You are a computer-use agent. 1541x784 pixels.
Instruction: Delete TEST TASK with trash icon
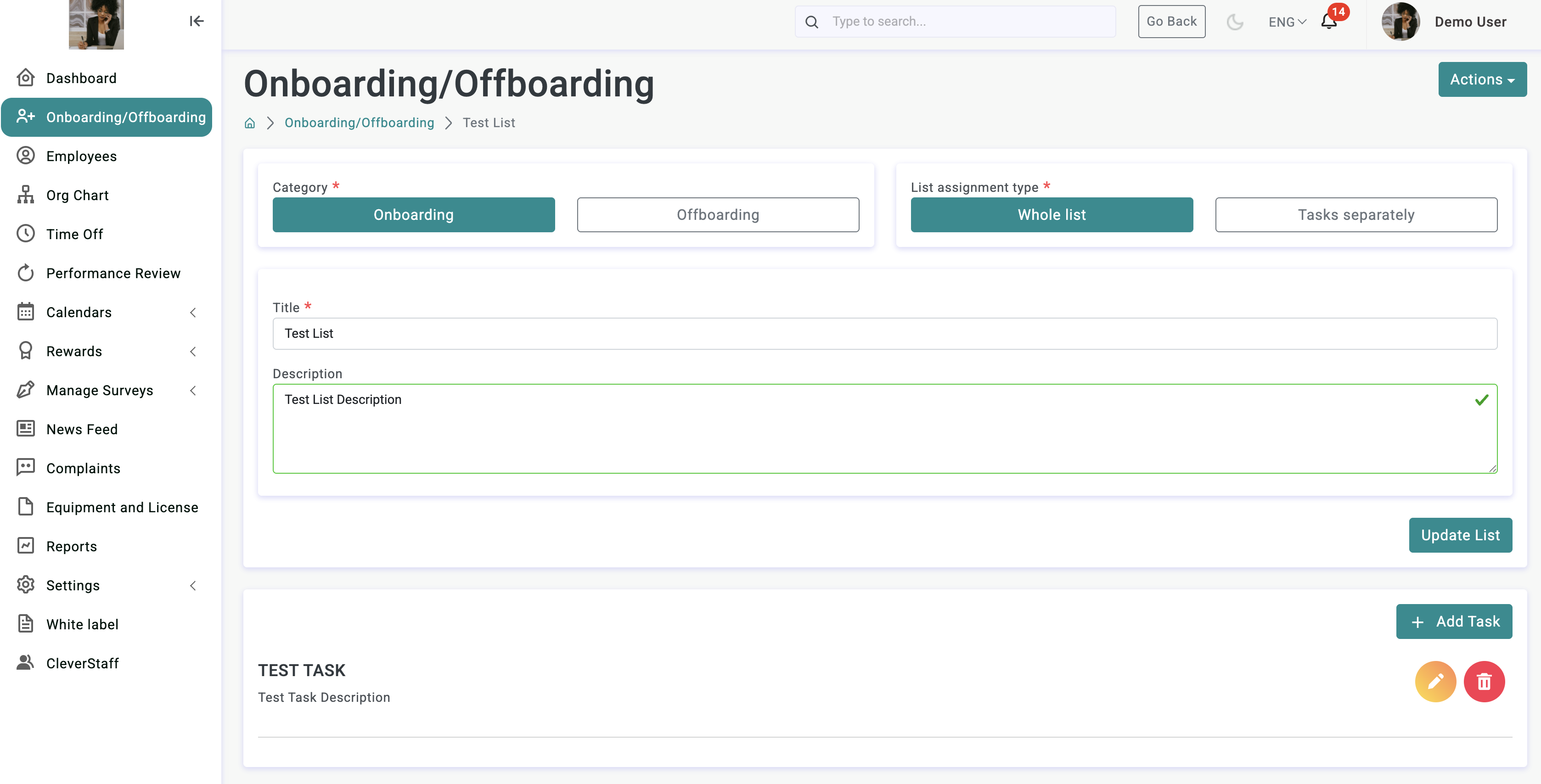[1484, 681]
